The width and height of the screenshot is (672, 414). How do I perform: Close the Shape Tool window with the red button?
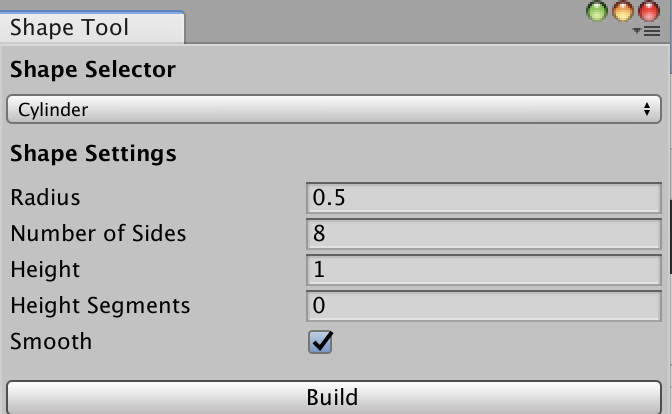point(647,11)
